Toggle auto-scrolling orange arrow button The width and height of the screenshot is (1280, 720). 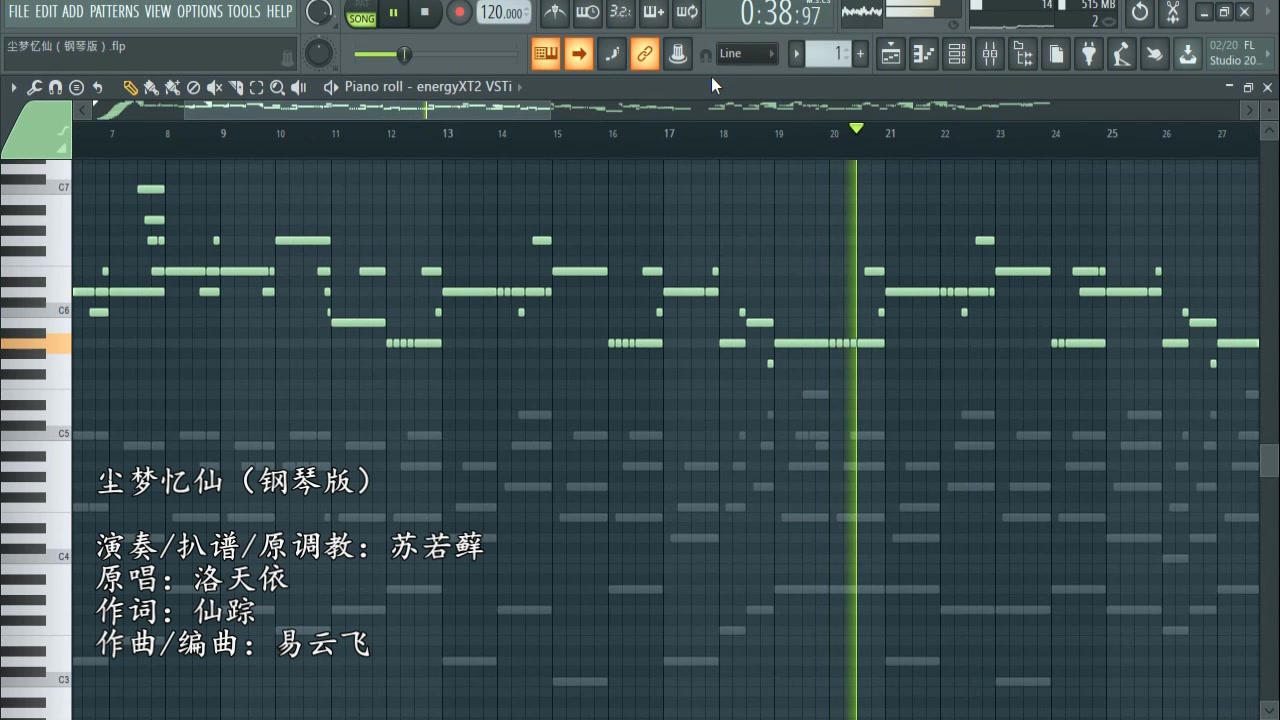coord(579,54)
